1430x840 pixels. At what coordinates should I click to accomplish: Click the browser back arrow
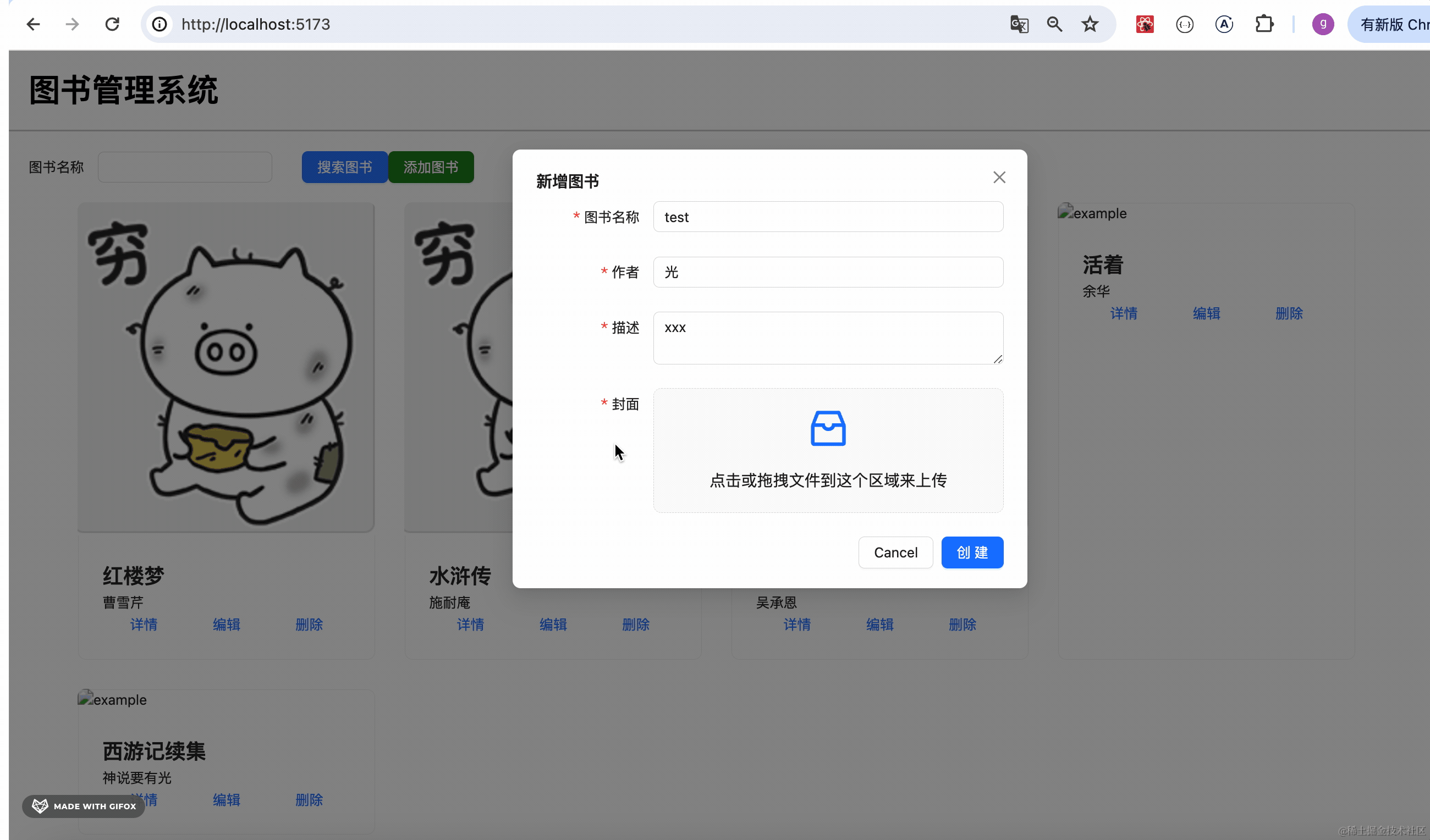tap(33, 24)
